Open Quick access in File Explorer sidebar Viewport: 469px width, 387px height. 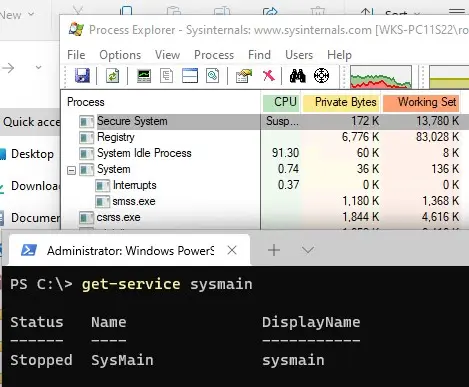(30, 122)
